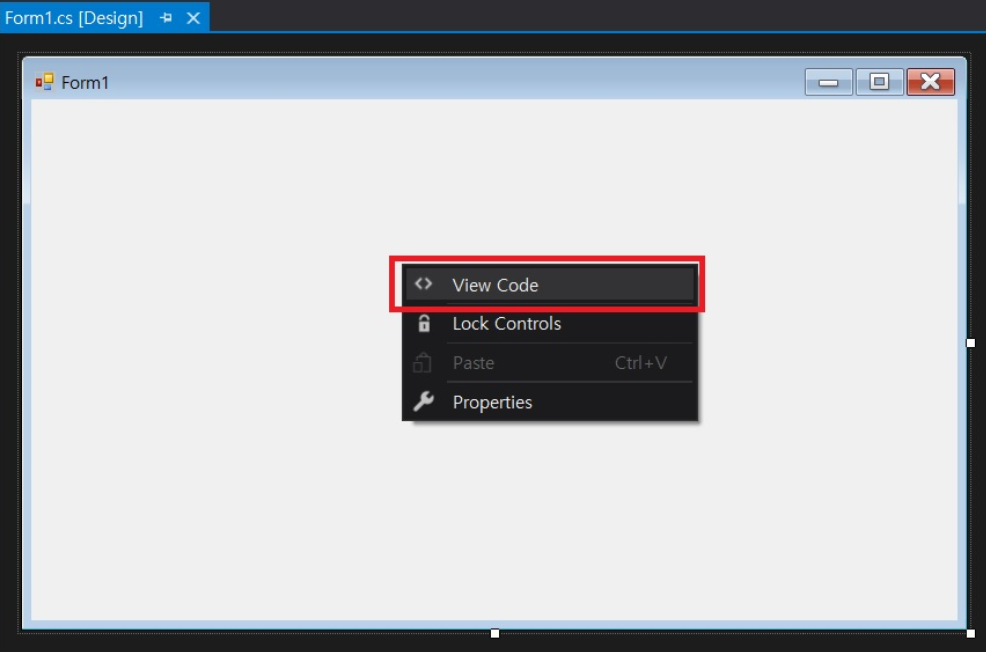Click the Ctrl+V shortcut label

pos(641,363)
